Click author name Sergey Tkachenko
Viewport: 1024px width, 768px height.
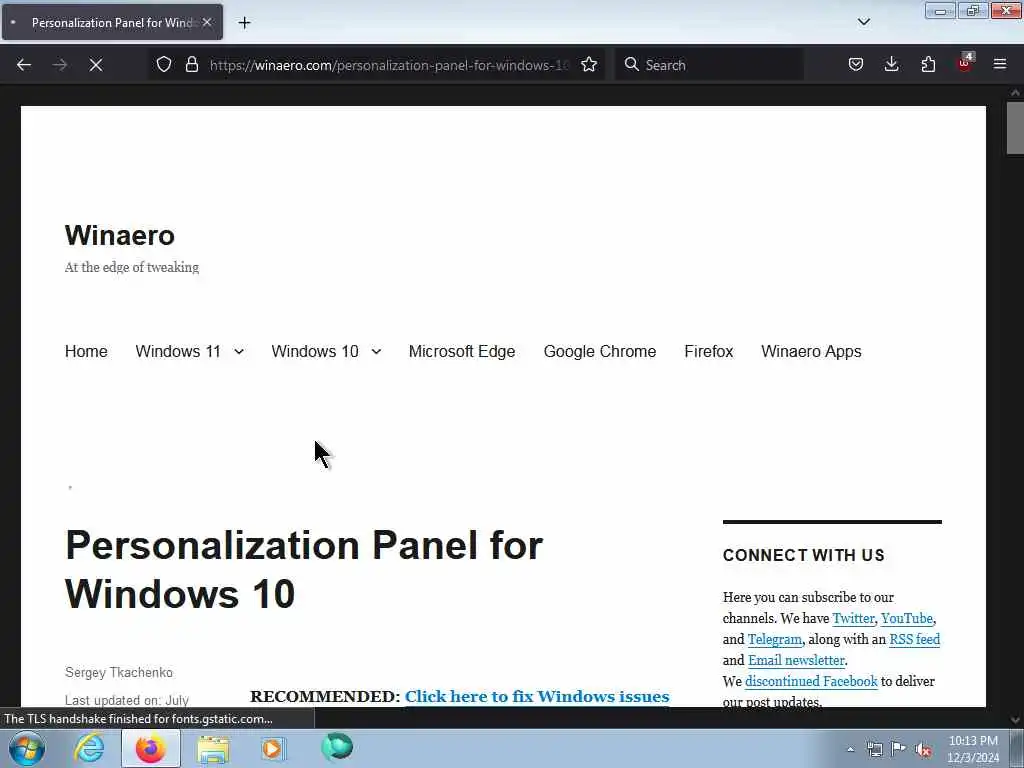tap(119, 672)
